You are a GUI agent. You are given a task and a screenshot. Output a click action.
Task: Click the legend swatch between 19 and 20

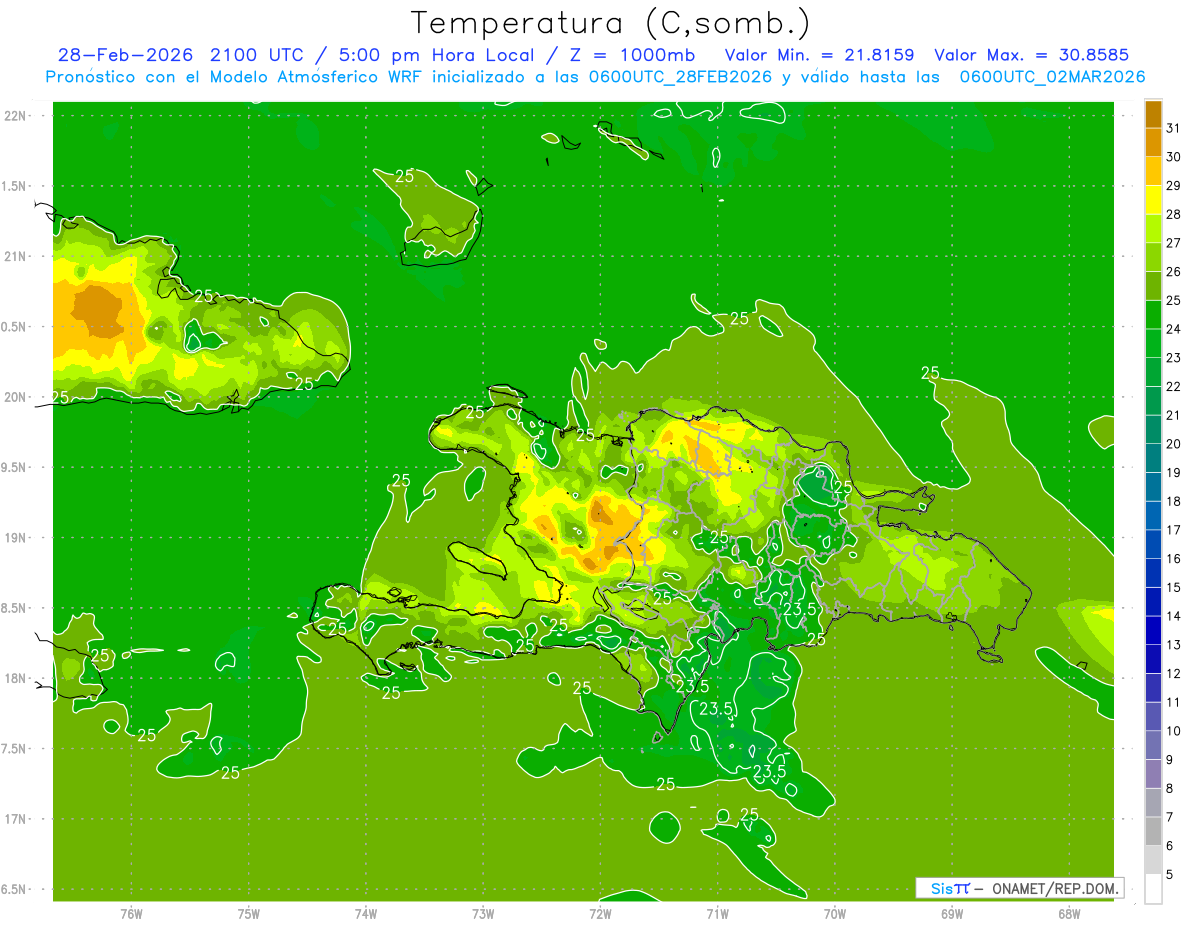(x=1153, y=458)
